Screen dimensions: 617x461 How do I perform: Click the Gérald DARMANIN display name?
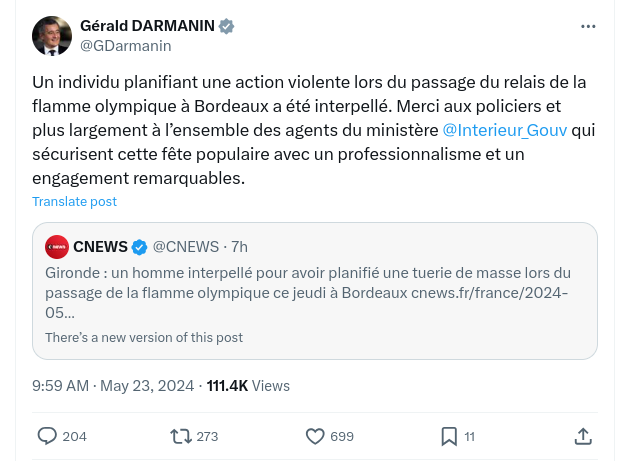click(x=147, y=26)
